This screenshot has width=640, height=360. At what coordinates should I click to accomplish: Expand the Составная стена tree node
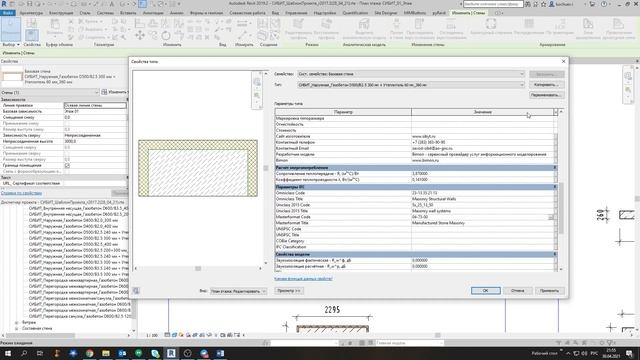pos(16,328)
